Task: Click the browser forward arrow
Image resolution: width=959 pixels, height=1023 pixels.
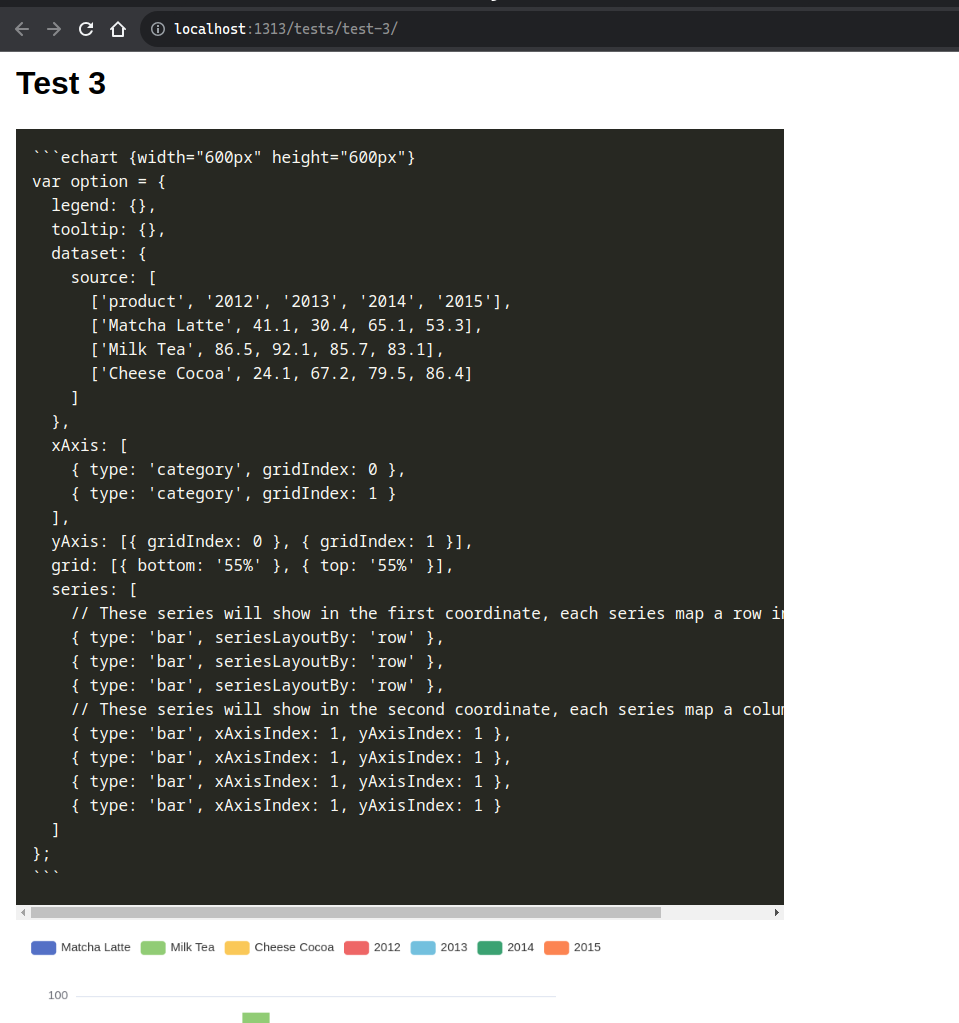Action: click(54, 29)
